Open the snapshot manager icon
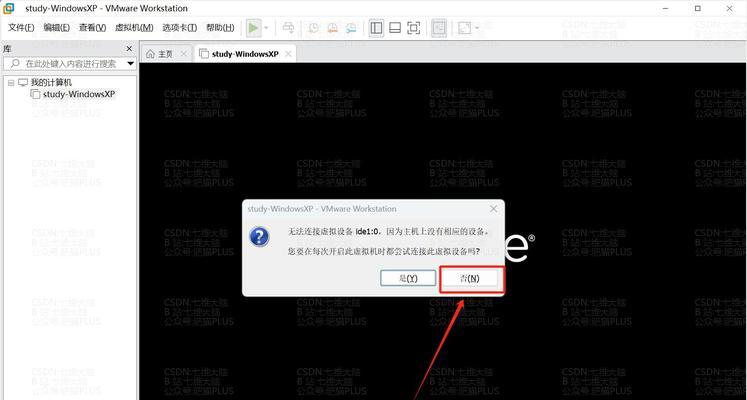Viewport: 747px width, 400px height. click(x=351, y=28)
